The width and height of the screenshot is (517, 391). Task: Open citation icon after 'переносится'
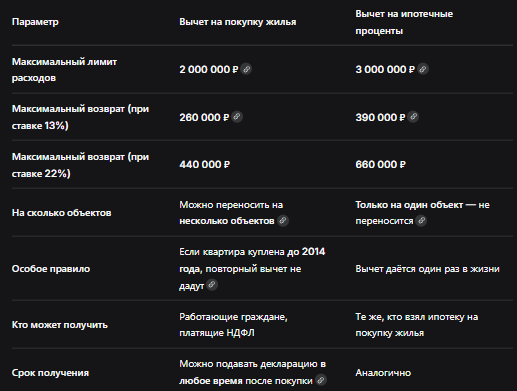pyautogui.click(x=421, y=220)
